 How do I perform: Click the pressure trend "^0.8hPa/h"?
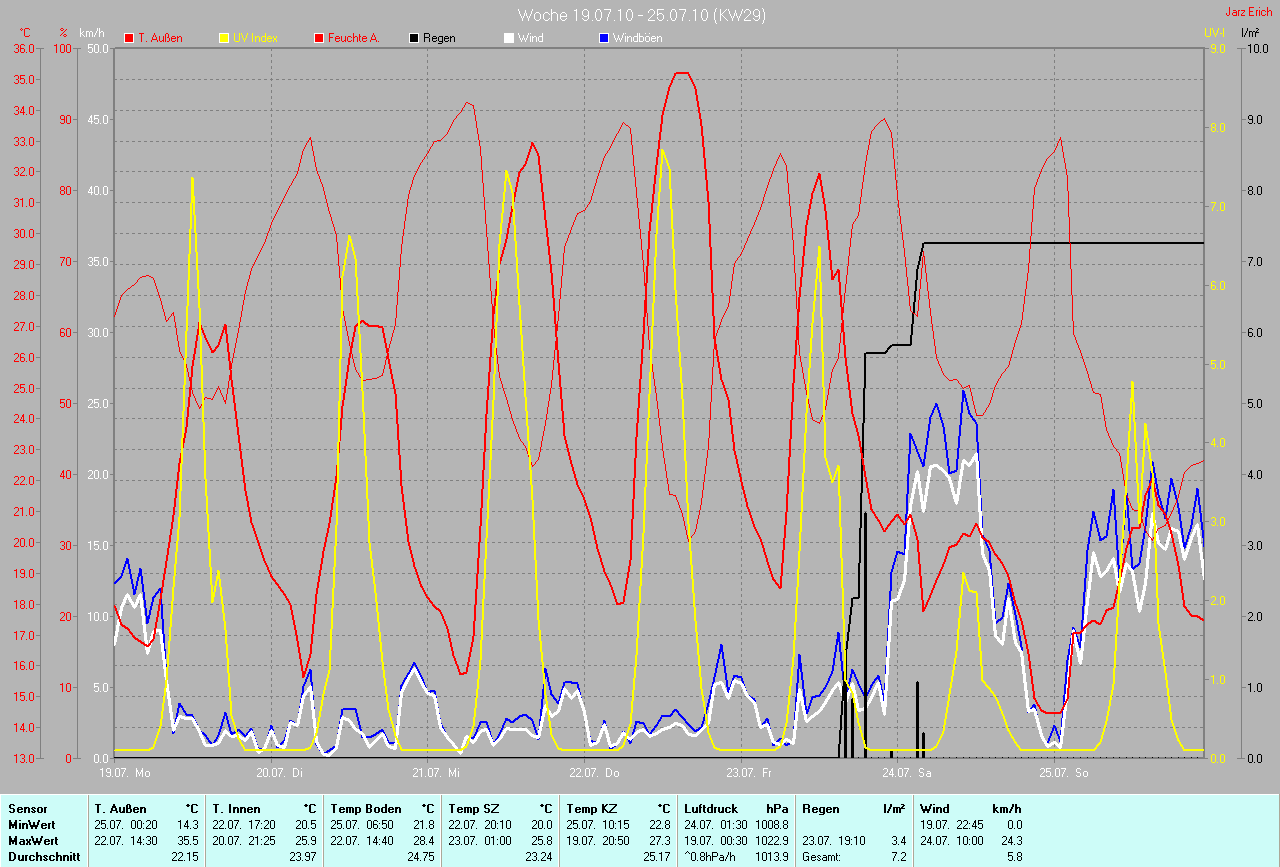[711, 857]
